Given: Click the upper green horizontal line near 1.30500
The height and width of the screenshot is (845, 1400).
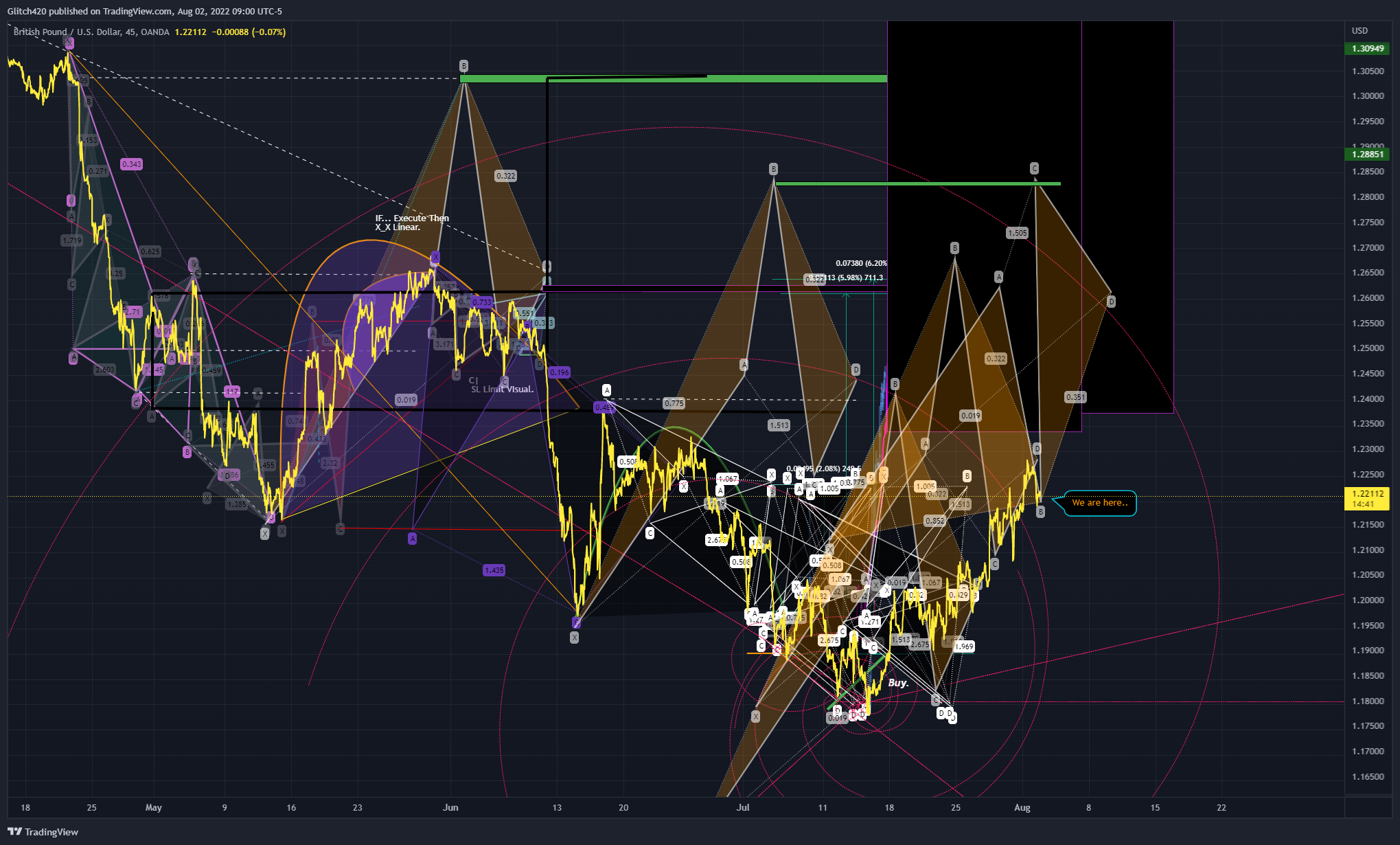Looking at the screenshot, I should (673, 79).
